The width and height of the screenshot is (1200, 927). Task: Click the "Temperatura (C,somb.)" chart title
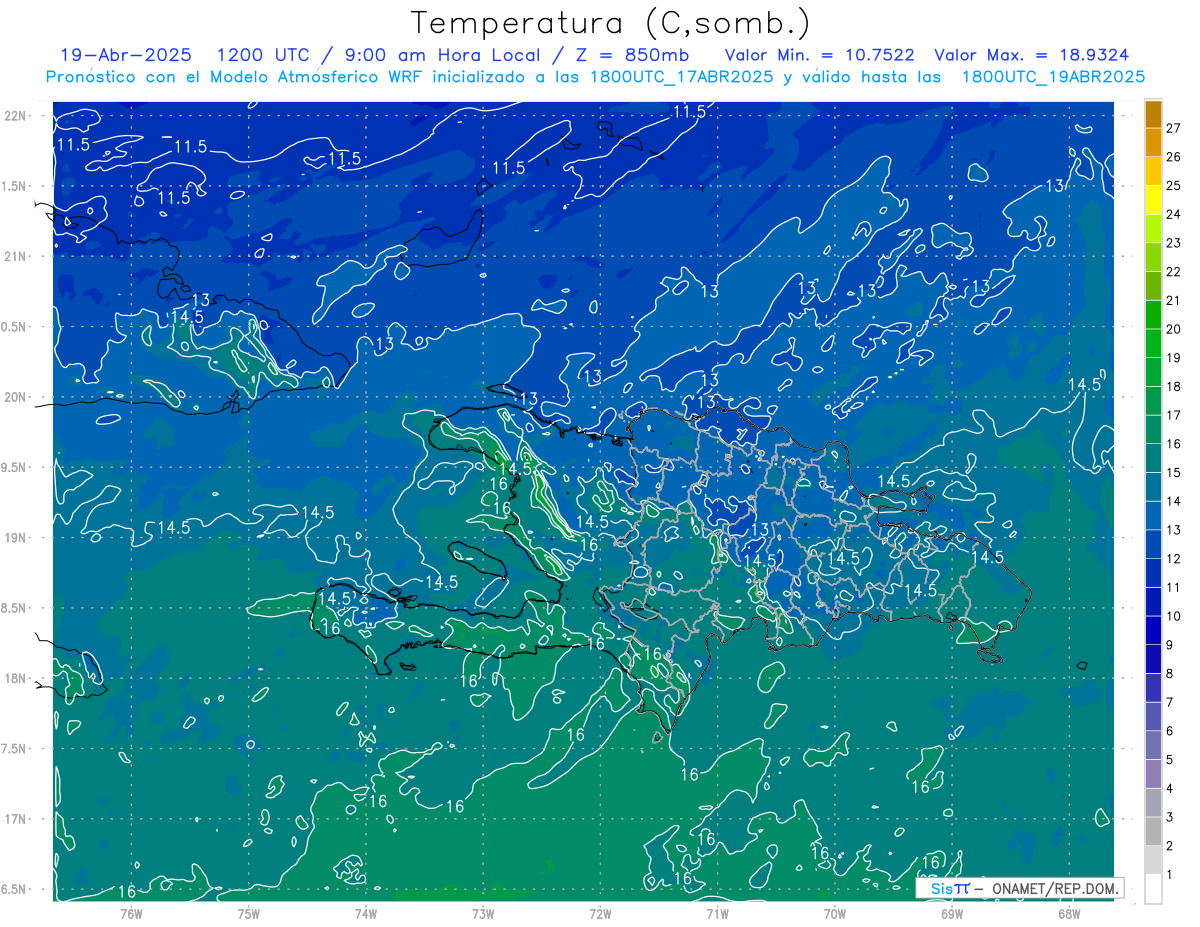click(611, 24)
